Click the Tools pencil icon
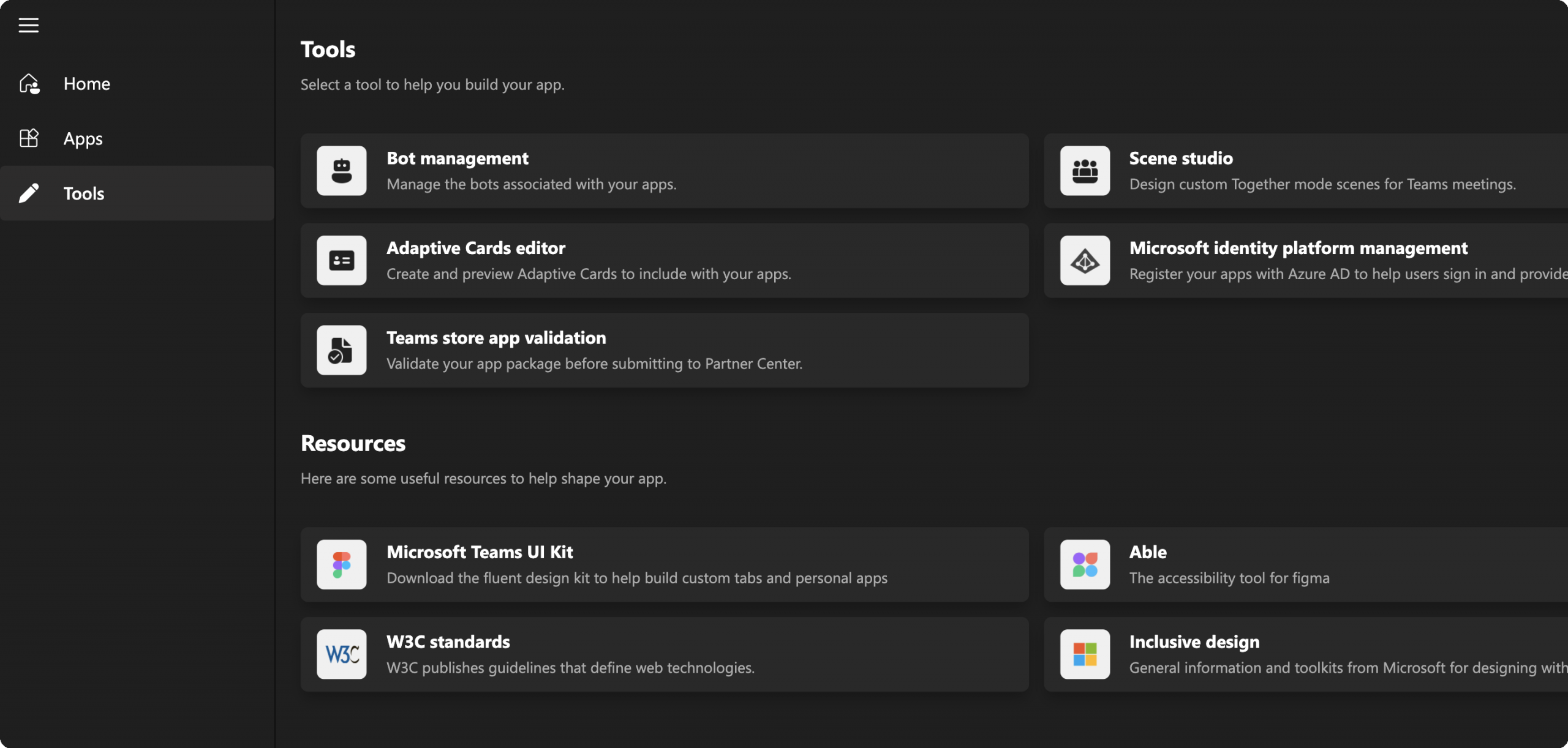 [x=29, y=193]
